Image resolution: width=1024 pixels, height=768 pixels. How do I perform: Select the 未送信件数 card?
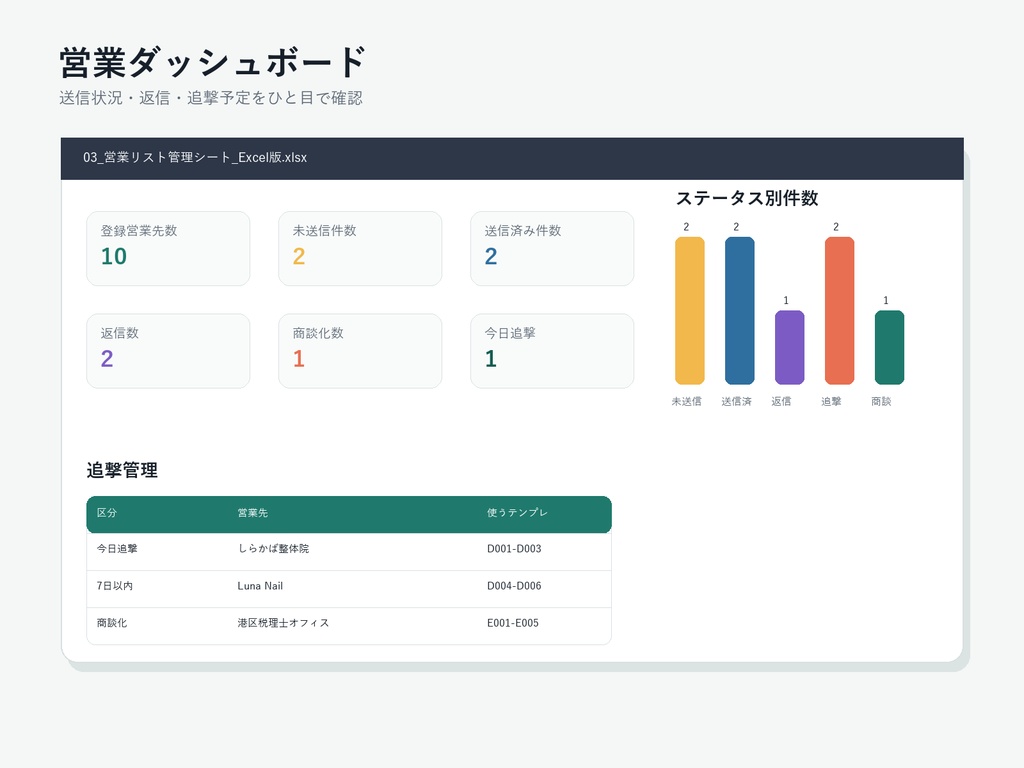(360, 248)
